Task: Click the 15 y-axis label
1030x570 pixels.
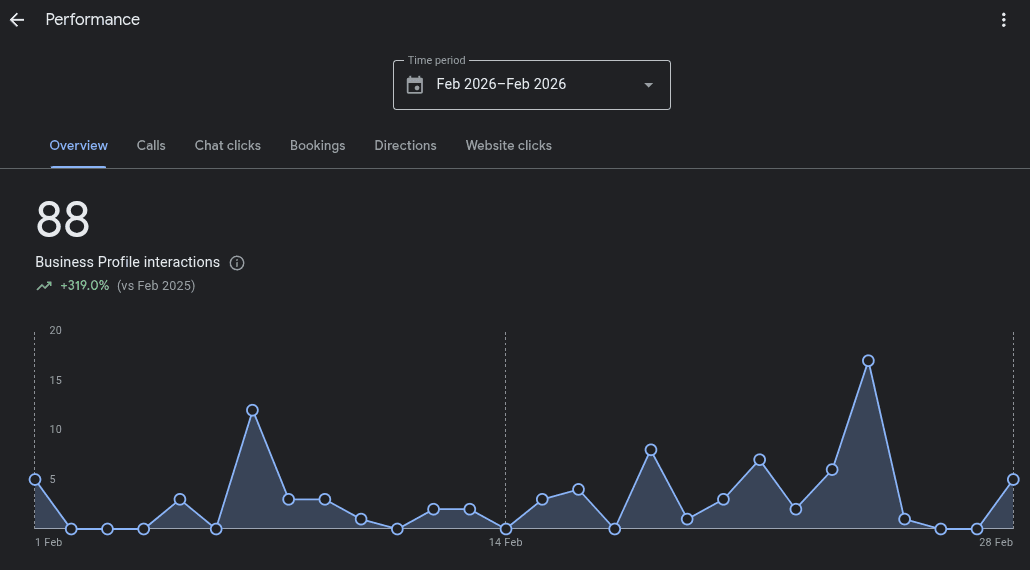Action: click(x=56, y=380)
